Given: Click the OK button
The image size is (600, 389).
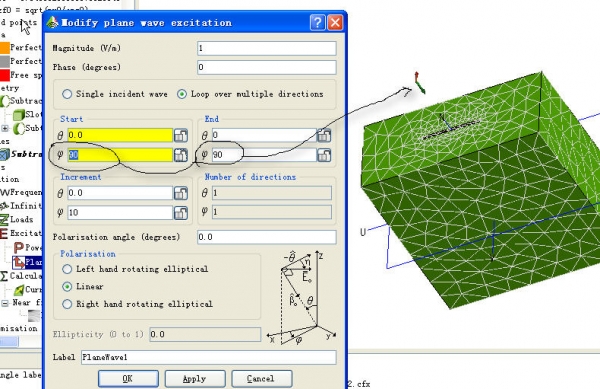Looking at the screenshot, I should 128,379.
